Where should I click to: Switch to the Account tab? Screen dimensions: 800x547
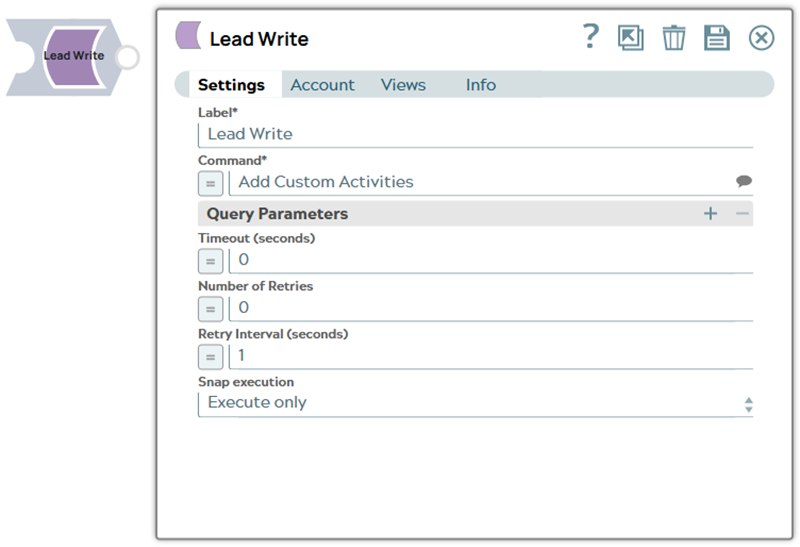(x=322, y=85)
